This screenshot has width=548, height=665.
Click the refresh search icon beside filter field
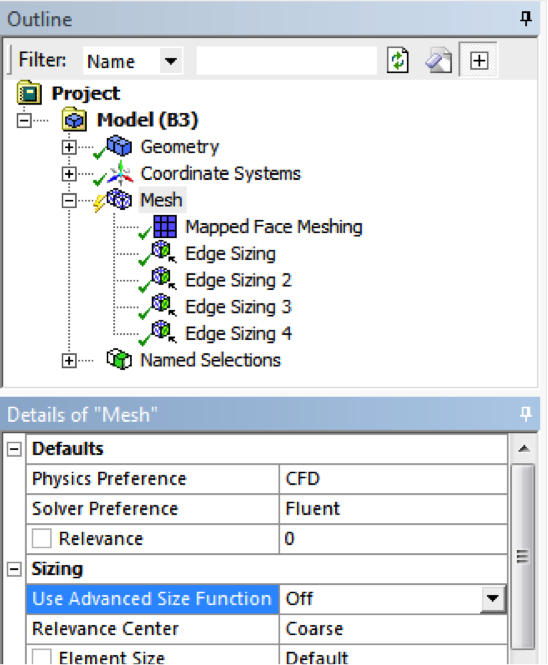pyautogui.click(x=398, y=61)
